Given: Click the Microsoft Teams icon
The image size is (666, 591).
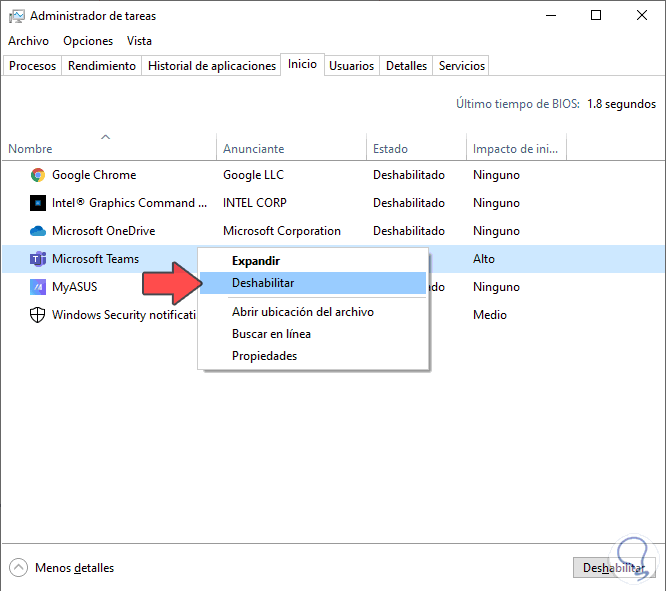Looking at the screenshot, I should click(x=38, y=259).
